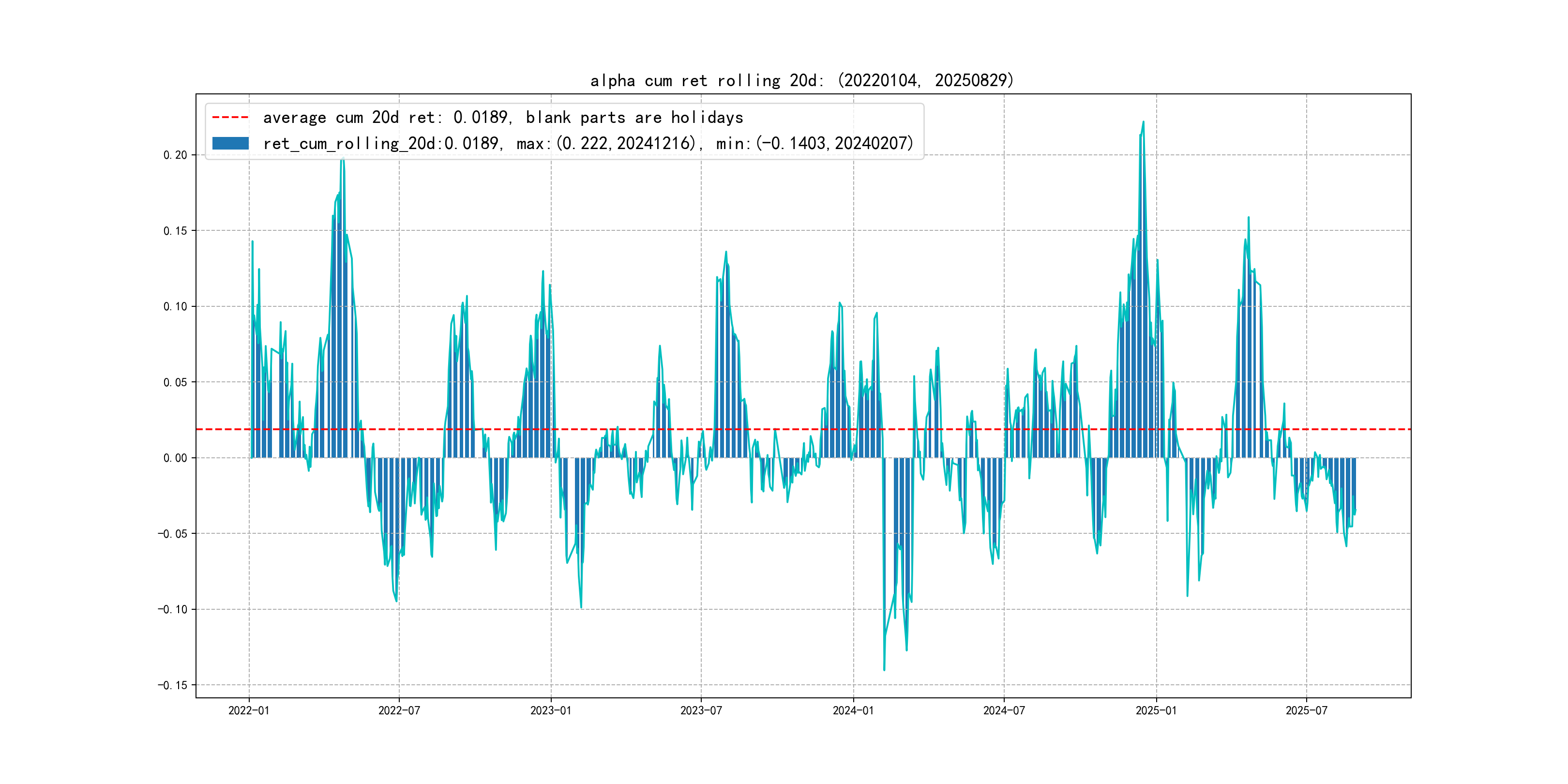Click the blue legend color swatch
This screenshot has height=784, width=1568.
230,144
